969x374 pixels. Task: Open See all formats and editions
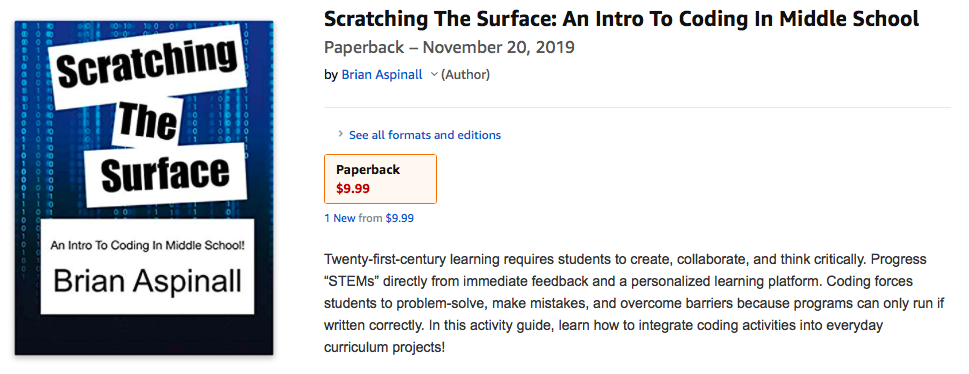point(425,135)
